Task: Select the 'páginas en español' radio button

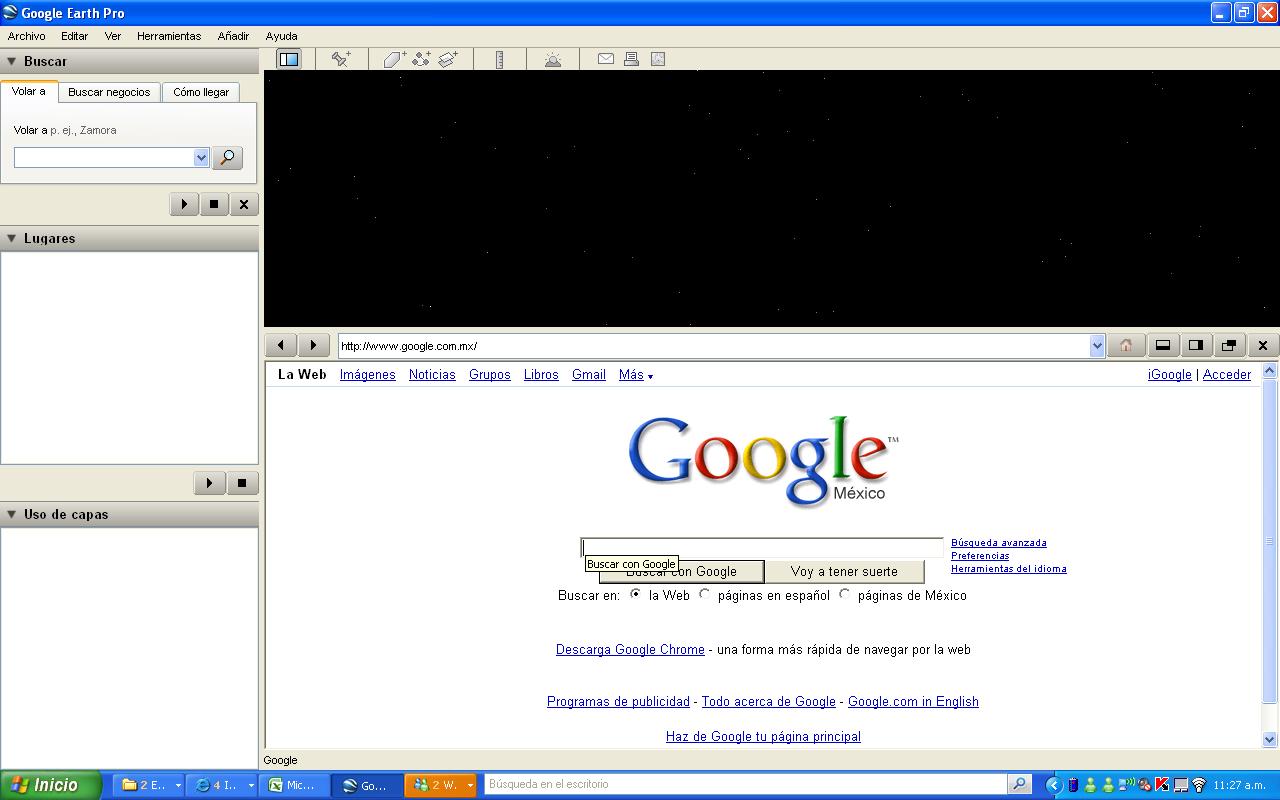Action: (705, 594)
